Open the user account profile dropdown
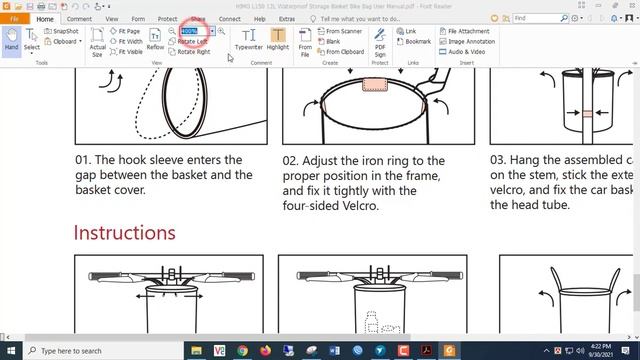Screen dimensions: 640x360 tap(631, 18)
